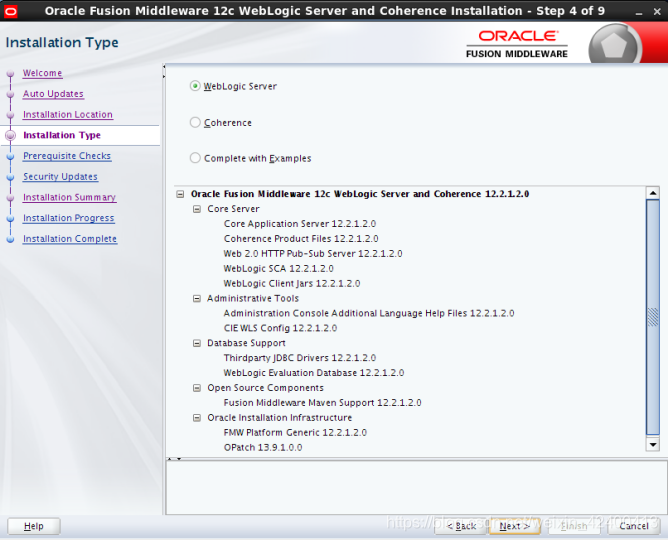Choose Complete with Examples radio button

195,158
